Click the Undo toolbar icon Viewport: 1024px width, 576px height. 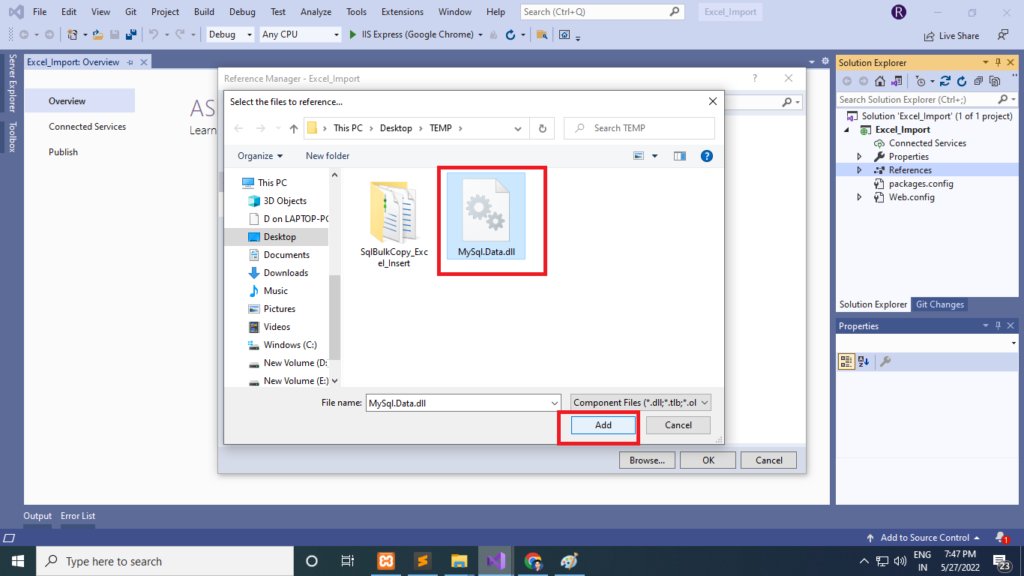[153, 35]
